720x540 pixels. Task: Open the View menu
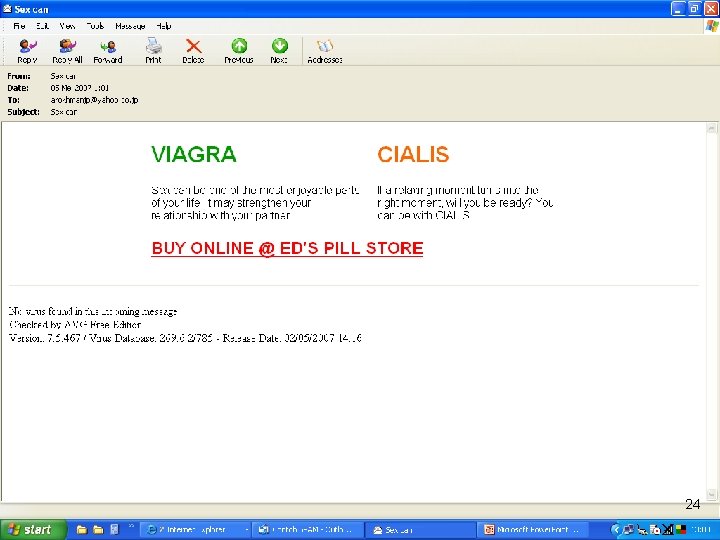[67, 26]
